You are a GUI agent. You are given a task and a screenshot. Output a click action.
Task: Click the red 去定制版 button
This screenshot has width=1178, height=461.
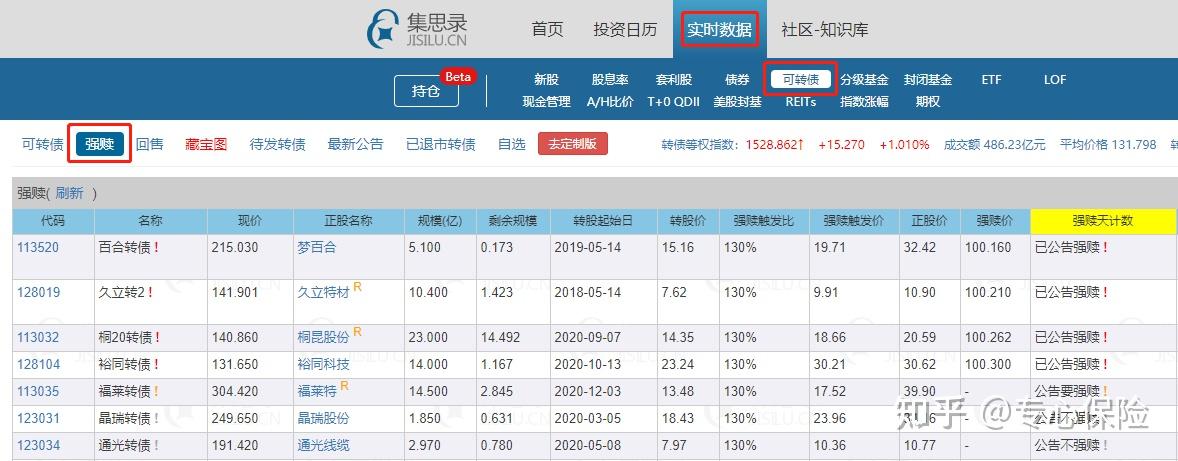(x=572, y=143)
